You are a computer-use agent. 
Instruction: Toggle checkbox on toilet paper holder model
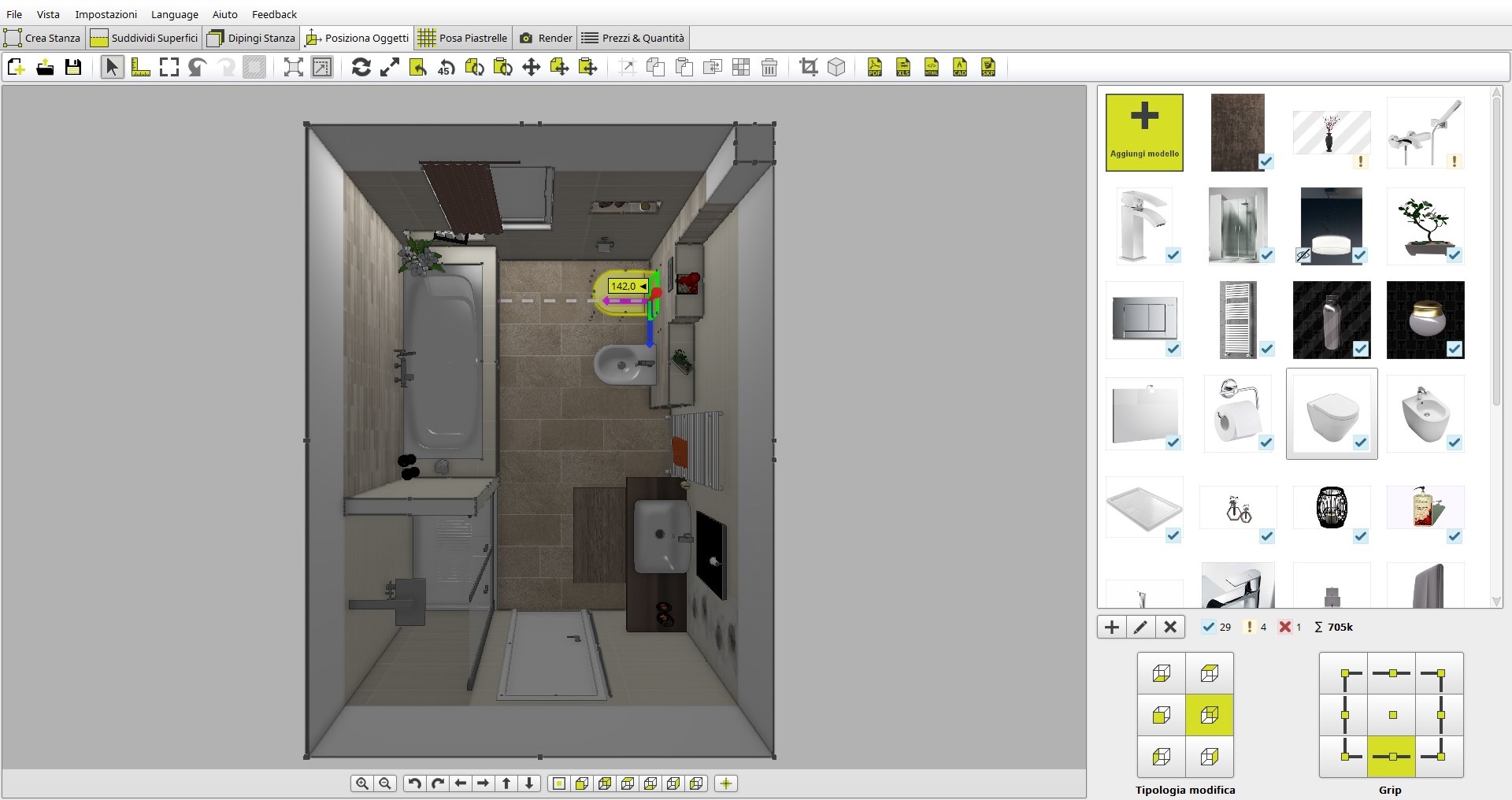pos(1266,443)
